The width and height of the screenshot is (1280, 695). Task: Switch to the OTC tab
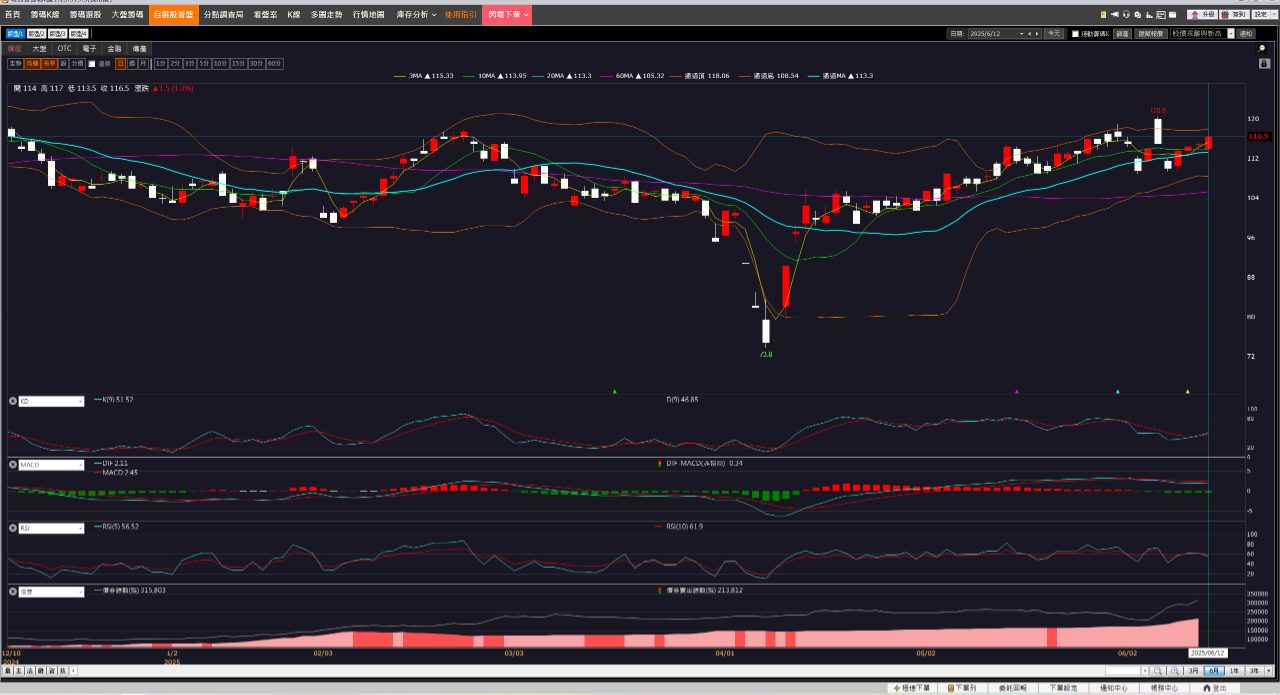tap(64, 48)
